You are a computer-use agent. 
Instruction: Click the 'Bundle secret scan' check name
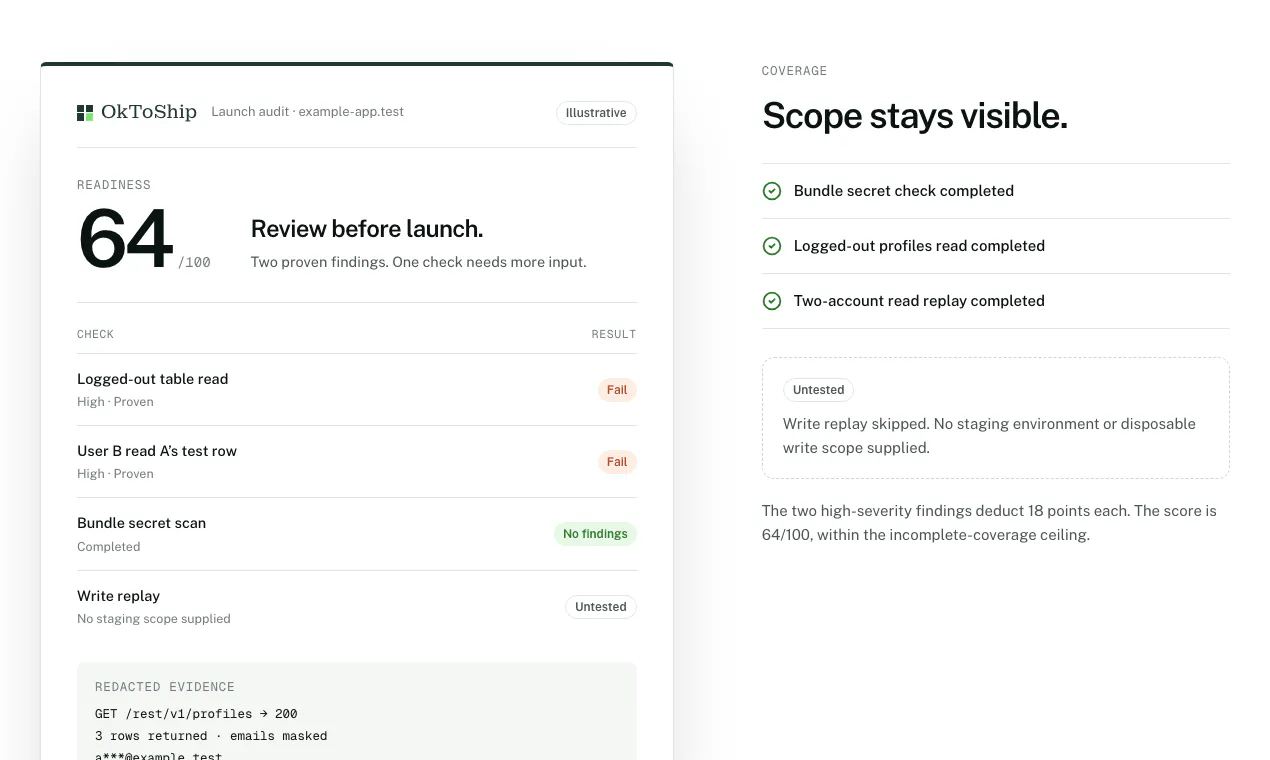click(142, 523)
